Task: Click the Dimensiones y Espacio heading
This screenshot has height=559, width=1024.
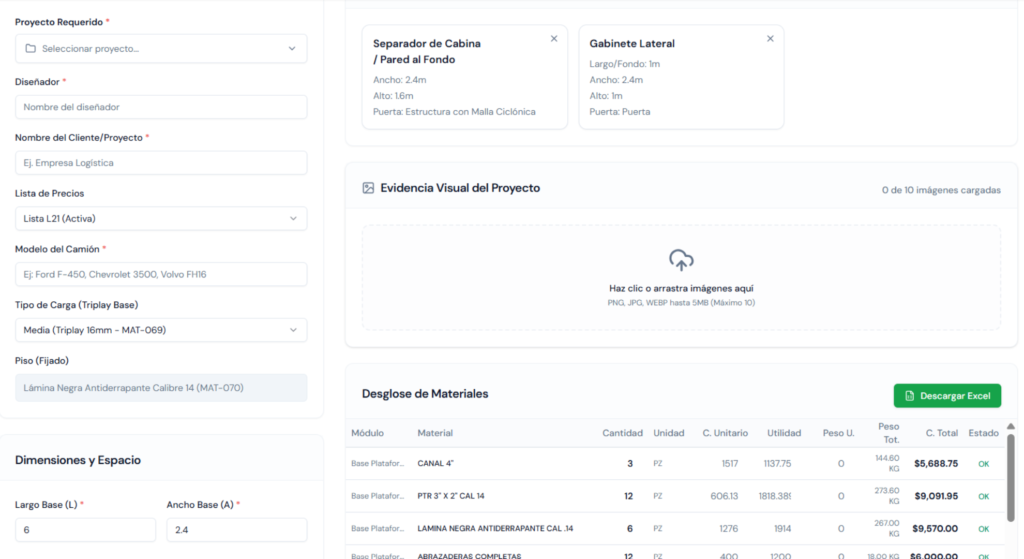Action: coord(78,460)
